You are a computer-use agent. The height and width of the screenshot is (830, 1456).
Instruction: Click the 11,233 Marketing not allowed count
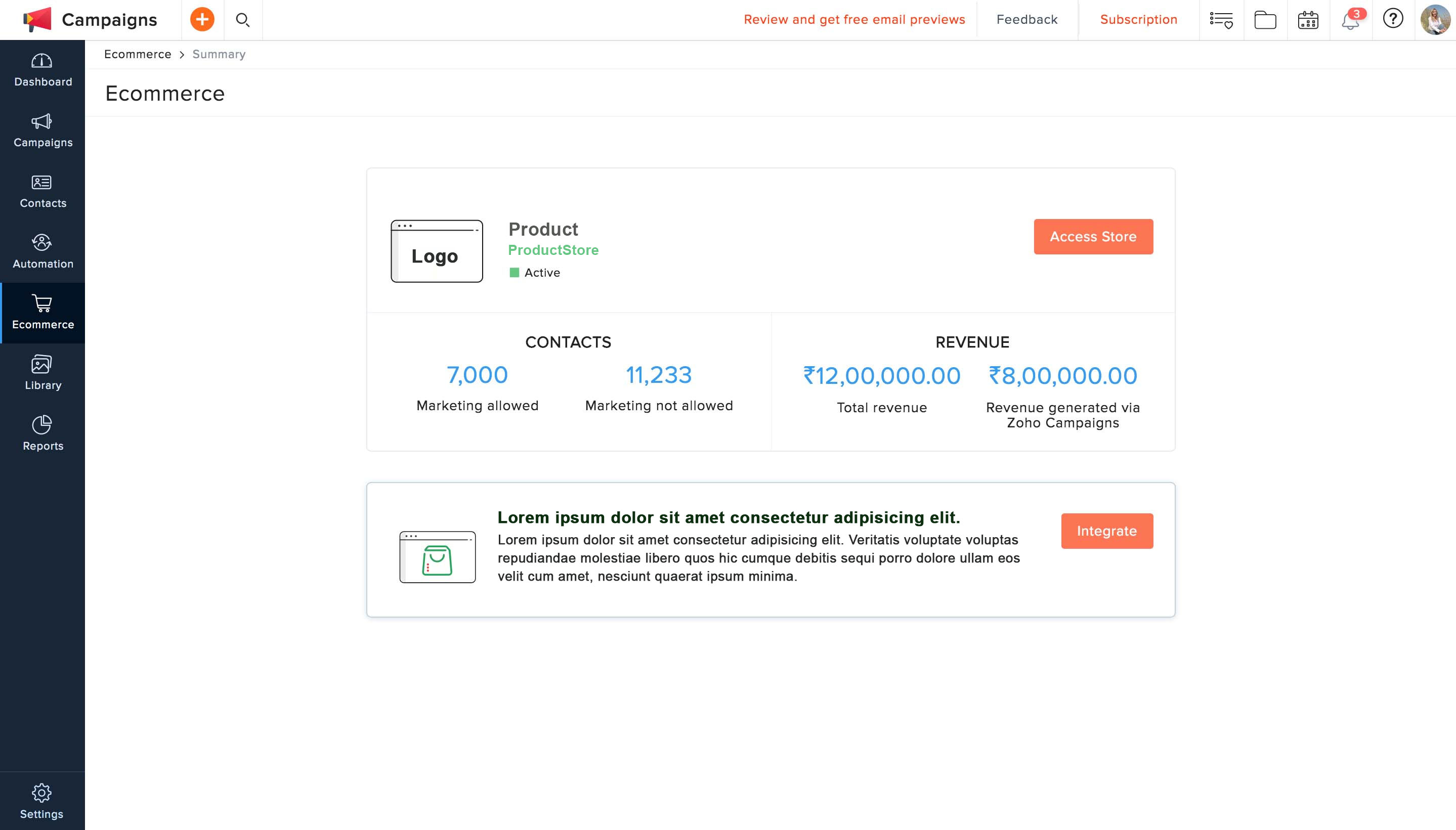(659, 375)
